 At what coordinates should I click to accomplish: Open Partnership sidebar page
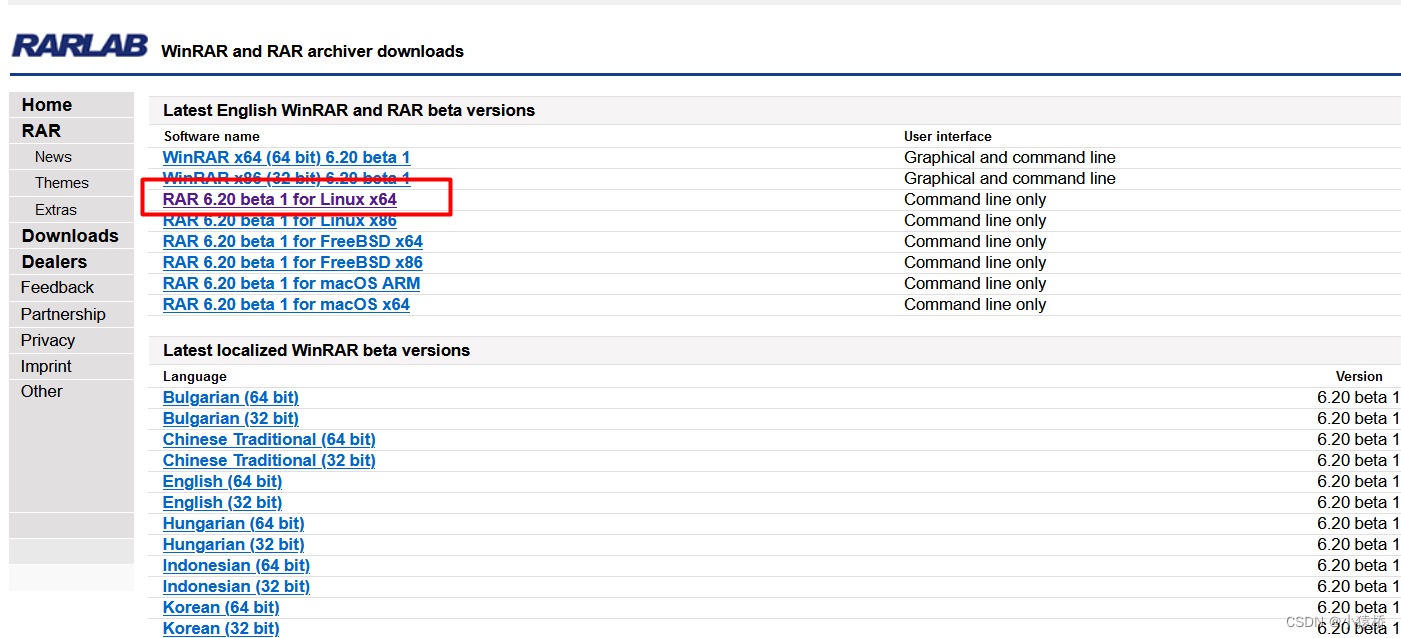63,314
